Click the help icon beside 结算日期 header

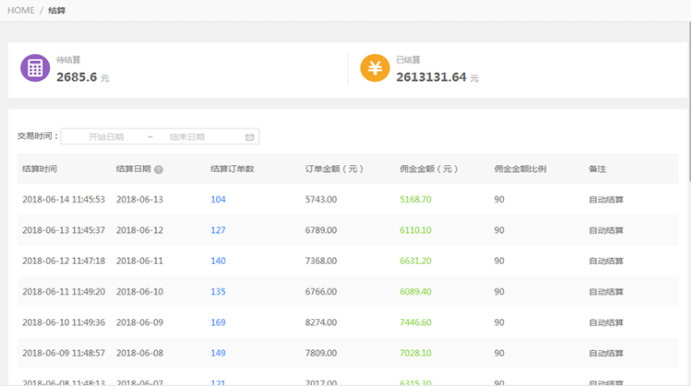(159, 169)
